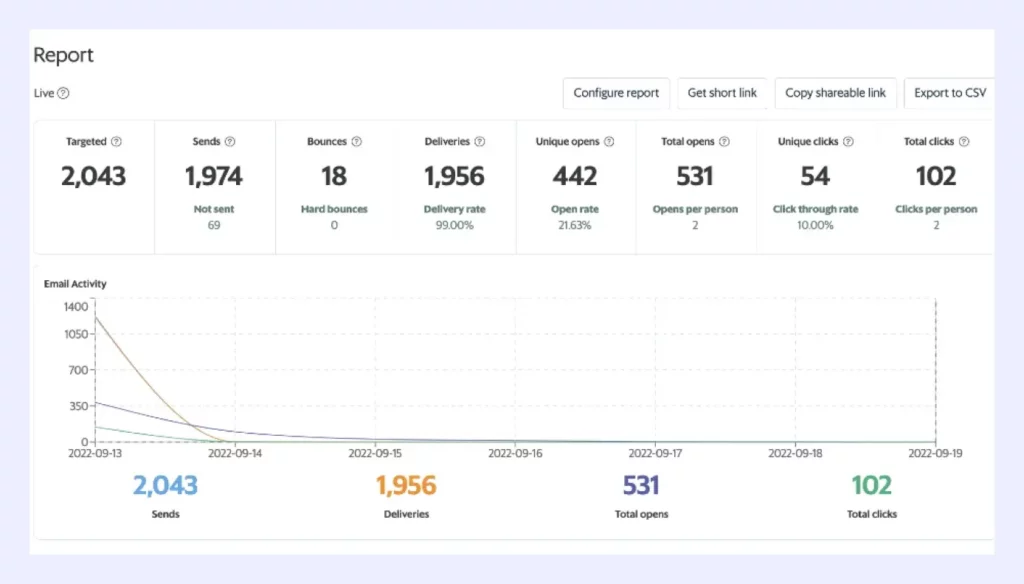Select the Sends value 1,974
Image resolution: width=1024 pixels, height=584 pixels.
pyautogui.click(x=214, y=176)
